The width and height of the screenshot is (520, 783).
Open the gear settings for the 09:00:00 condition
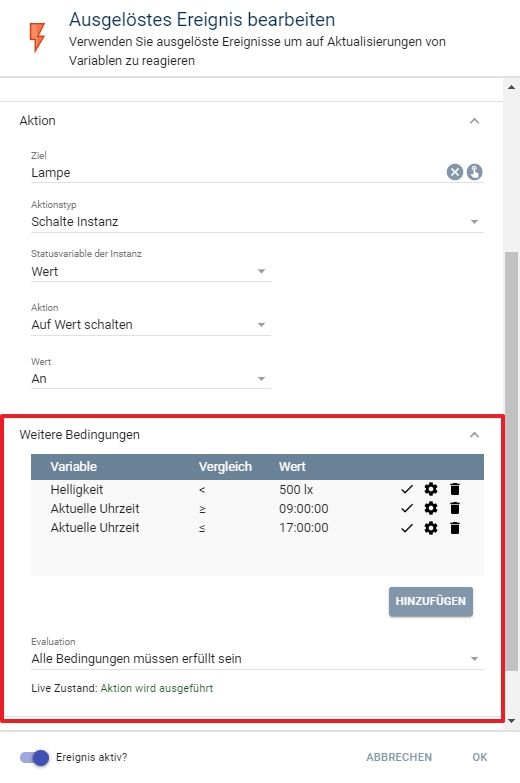(431, 508)
